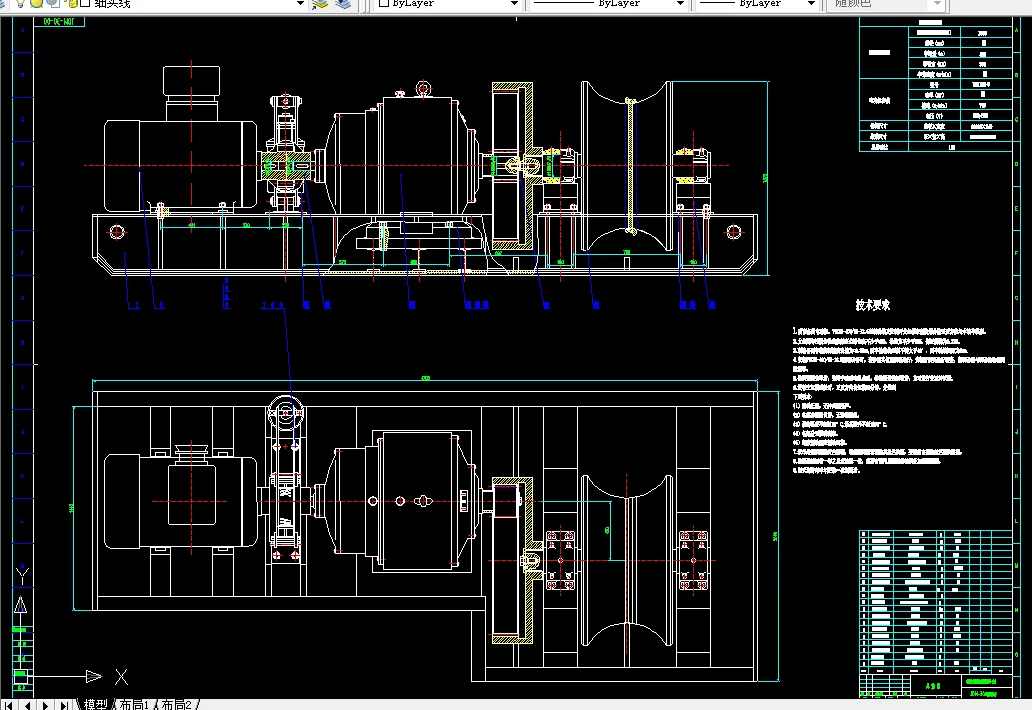Switch to the 模型 tab
This screenshot has width=1032, height=710.
click(x=95, y=705)
